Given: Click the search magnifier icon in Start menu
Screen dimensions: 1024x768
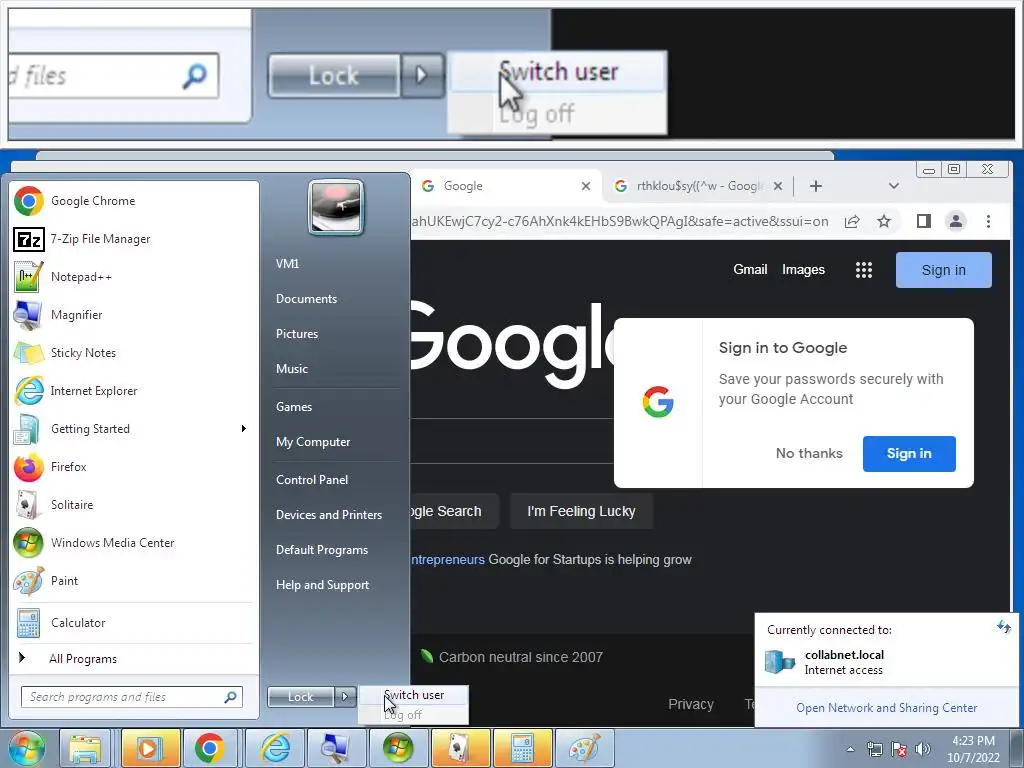Looking at the screenshot, I should (230, 697).
